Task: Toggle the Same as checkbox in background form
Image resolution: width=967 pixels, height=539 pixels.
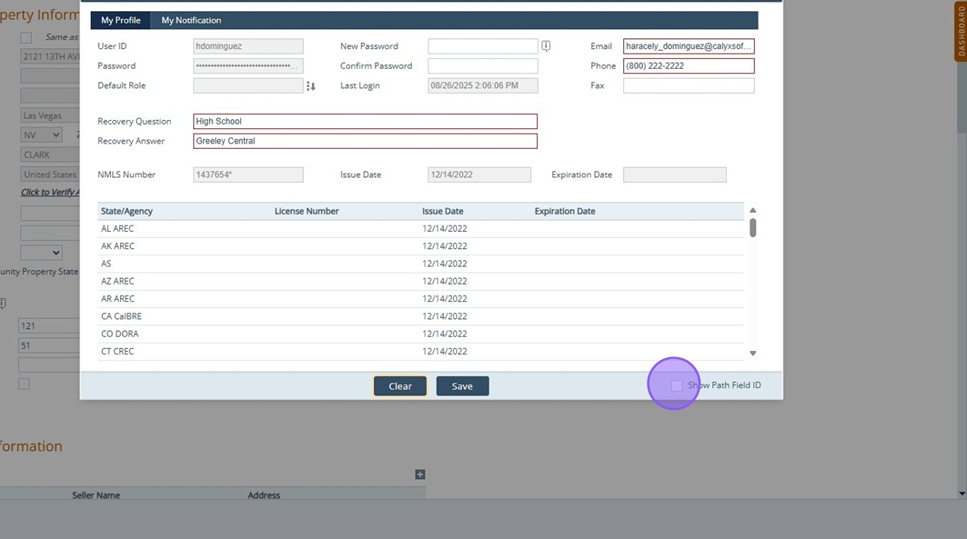Action: tap(26, 38)
